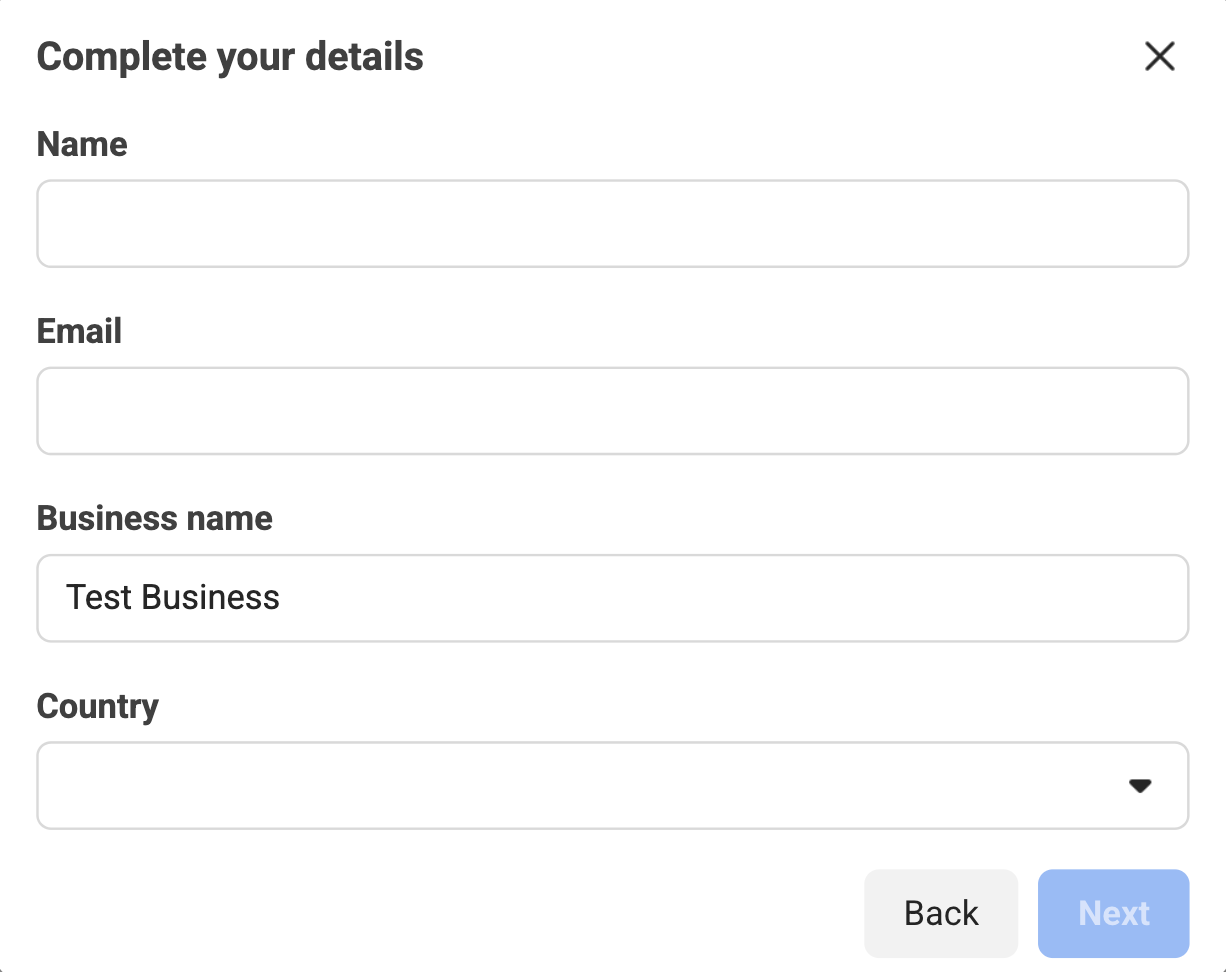The height and width of the screenshot is (972, 1226).
Task: Click the Business name input field
Action: 612,598
